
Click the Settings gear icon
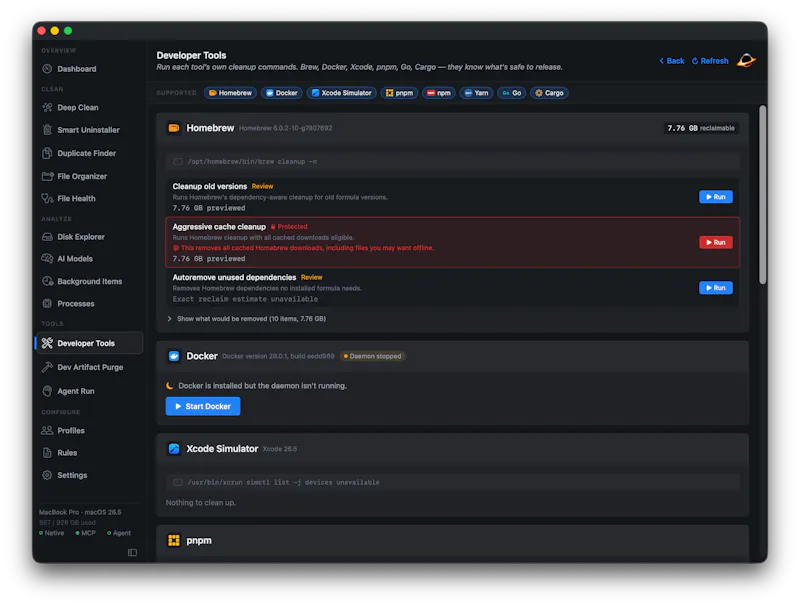(47, 475)
